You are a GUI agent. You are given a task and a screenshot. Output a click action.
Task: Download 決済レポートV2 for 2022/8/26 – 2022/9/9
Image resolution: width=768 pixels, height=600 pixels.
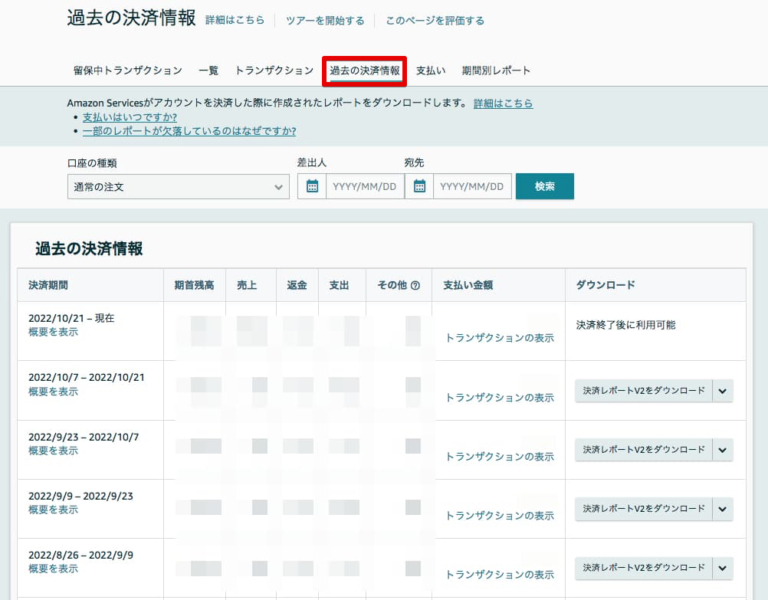(644, 568)
